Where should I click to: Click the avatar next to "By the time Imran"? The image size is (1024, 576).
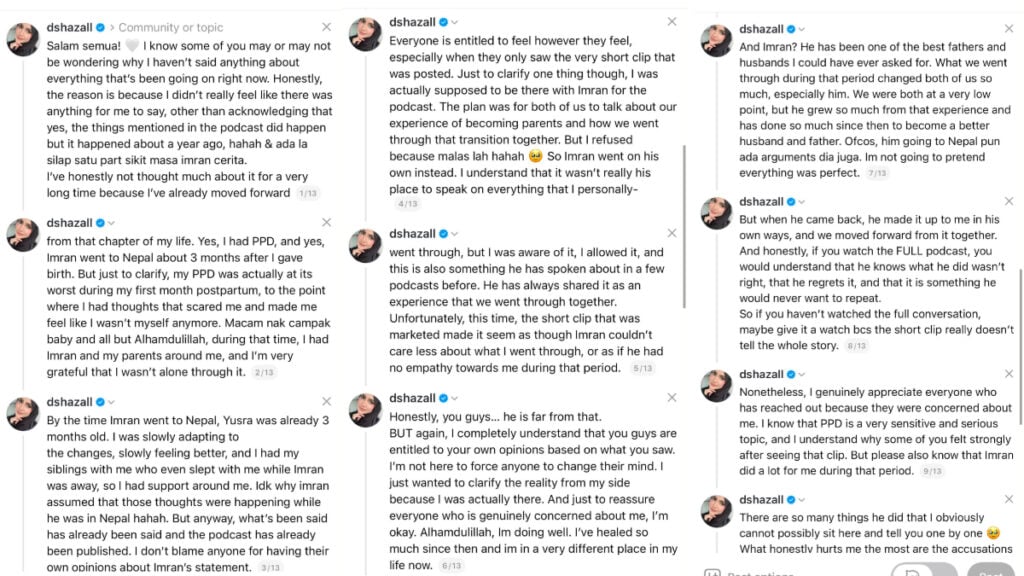[23, 414]
